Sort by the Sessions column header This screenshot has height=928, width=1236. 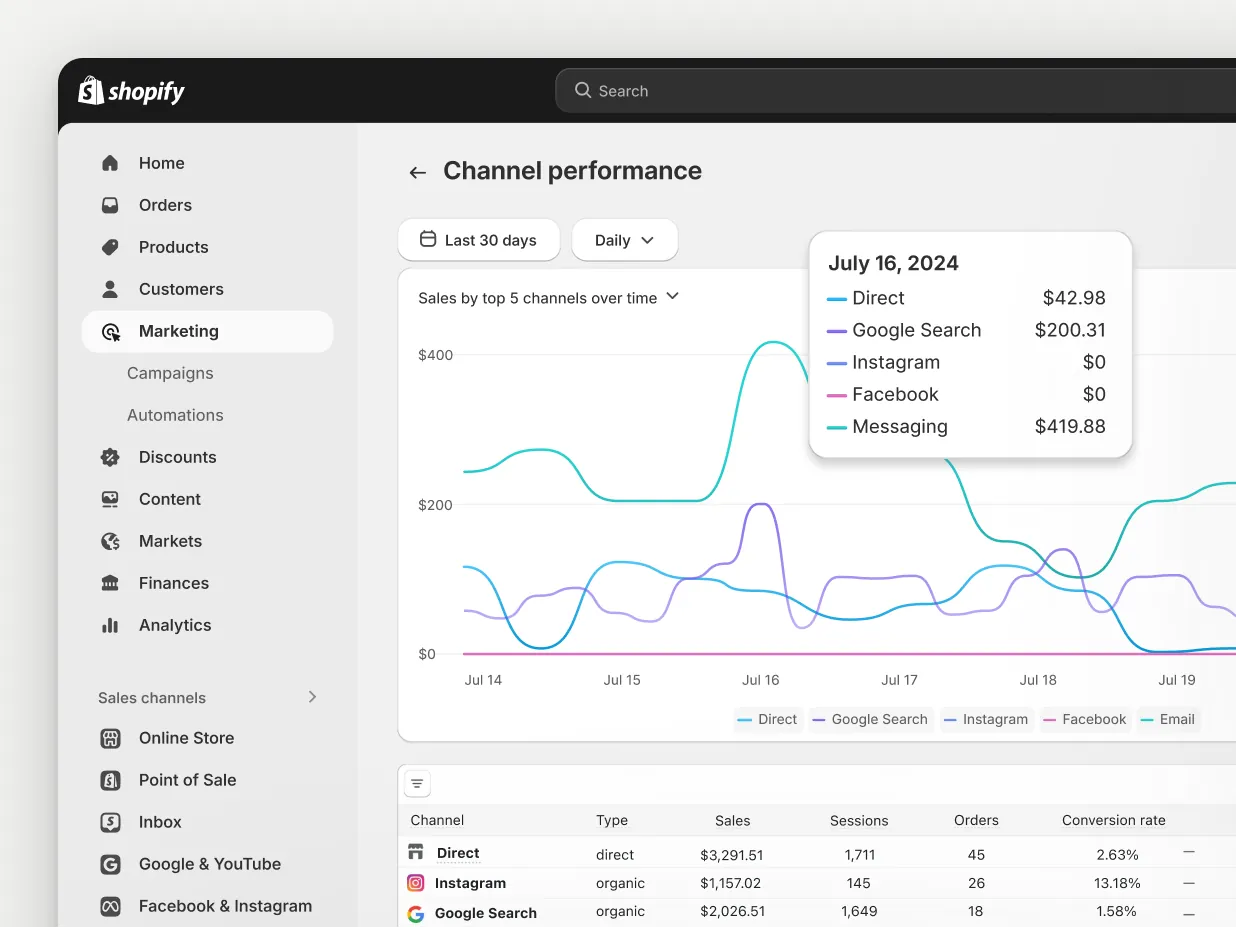coord(859,820)
